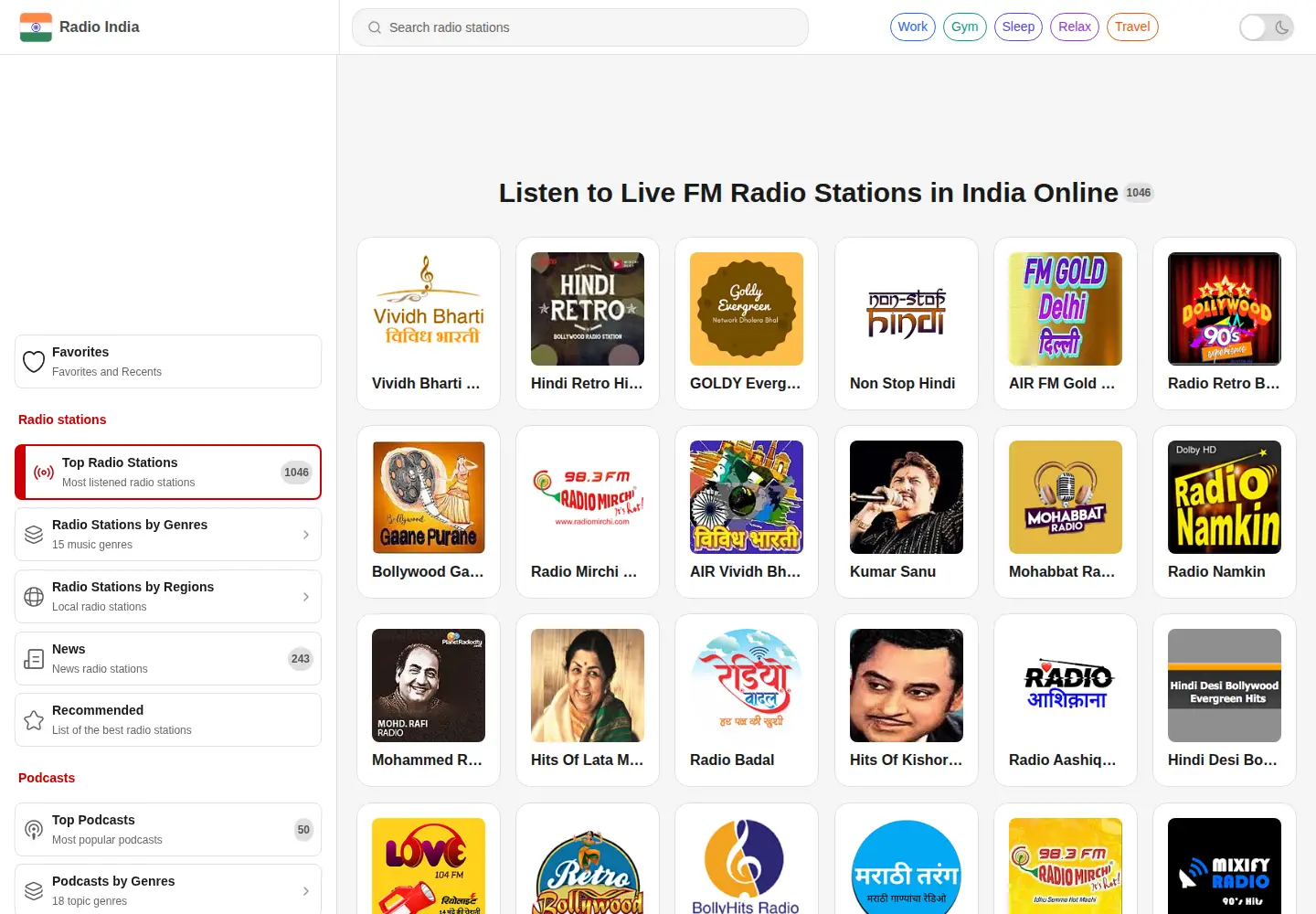The height and width of the screenshot is (914, 1316).
Task: Open the AIR FM Gold Delhi station
Action: (1066, 324)
